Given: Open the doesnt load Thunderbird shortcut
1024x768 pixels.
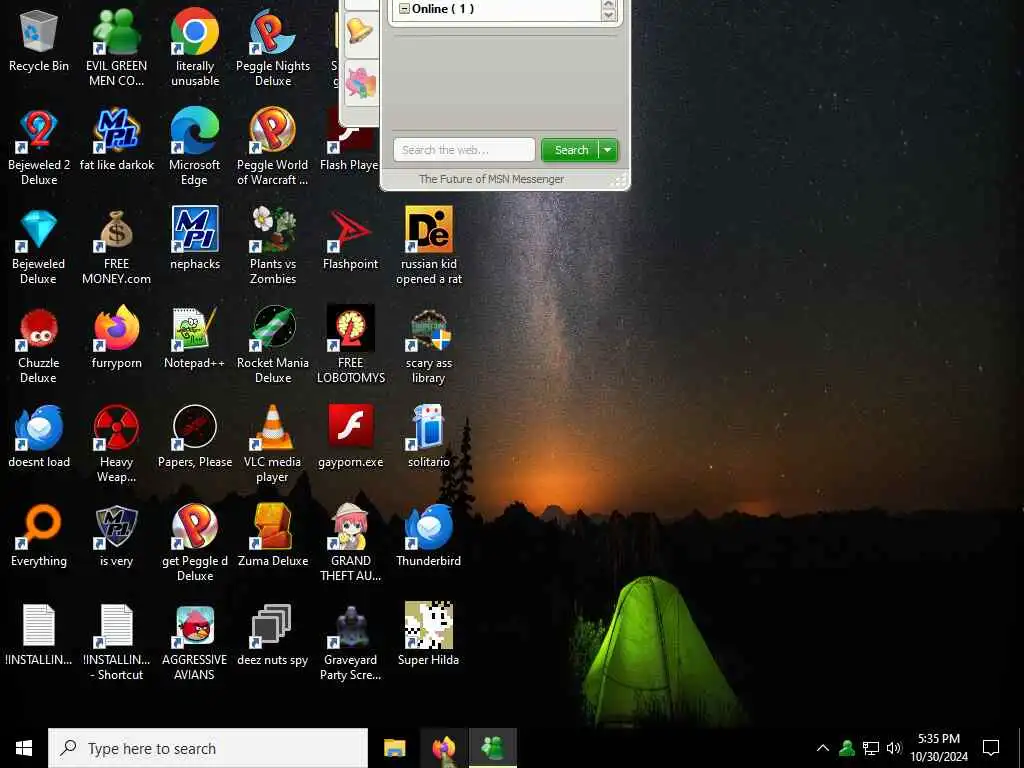Looking at the screenshot, I should click(39, 438).
